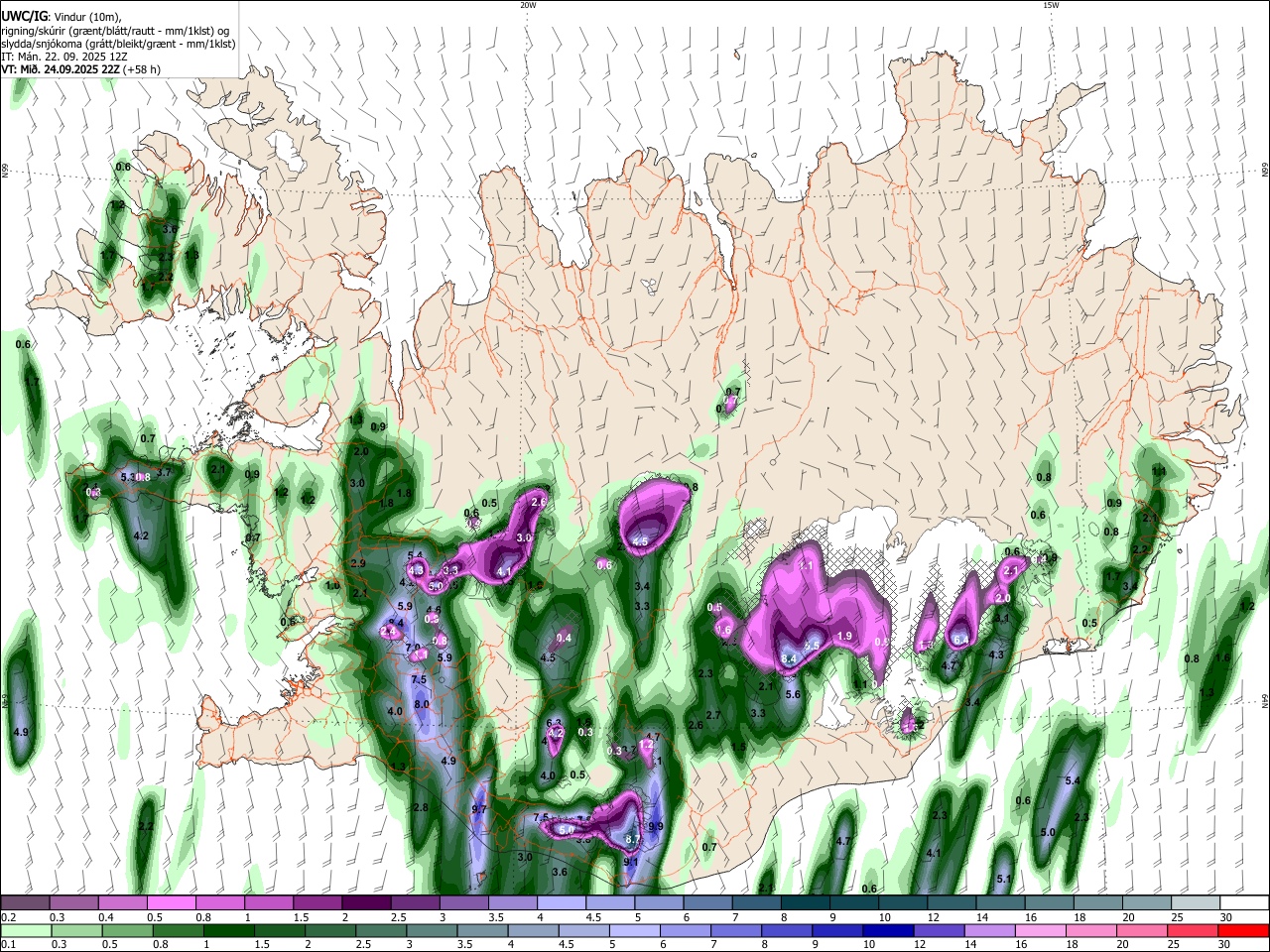Click the lower legend swatch between 18 and 20

point(1090,930)
